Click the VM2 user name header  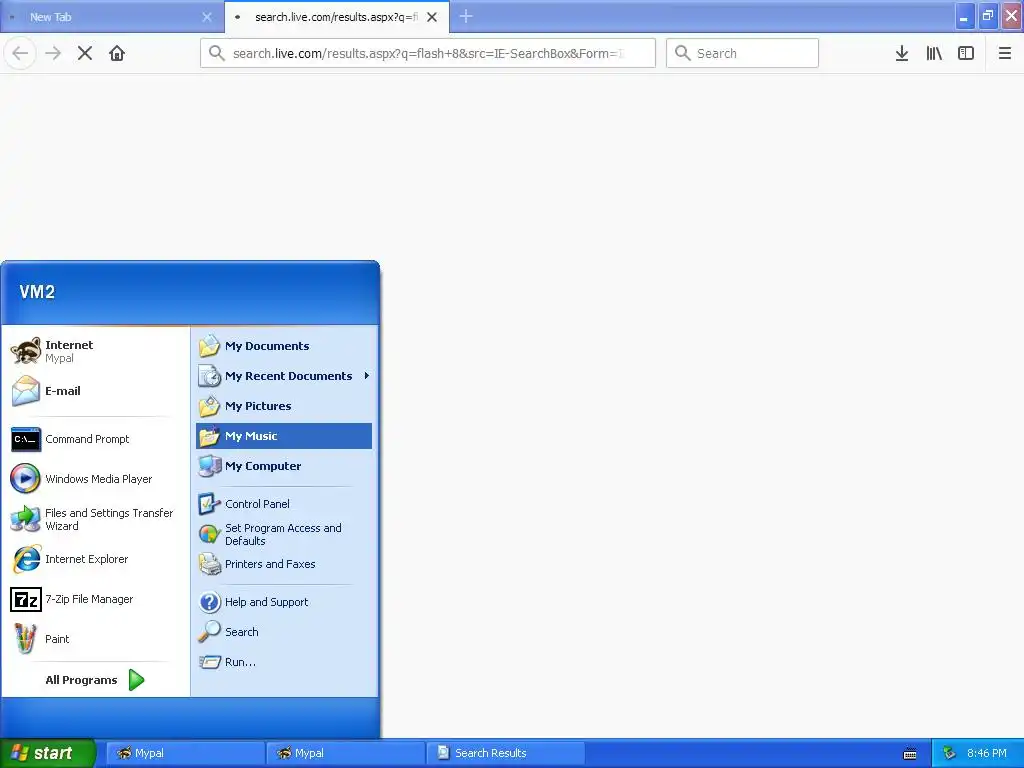pyautogui.click(x=37, y=291)
